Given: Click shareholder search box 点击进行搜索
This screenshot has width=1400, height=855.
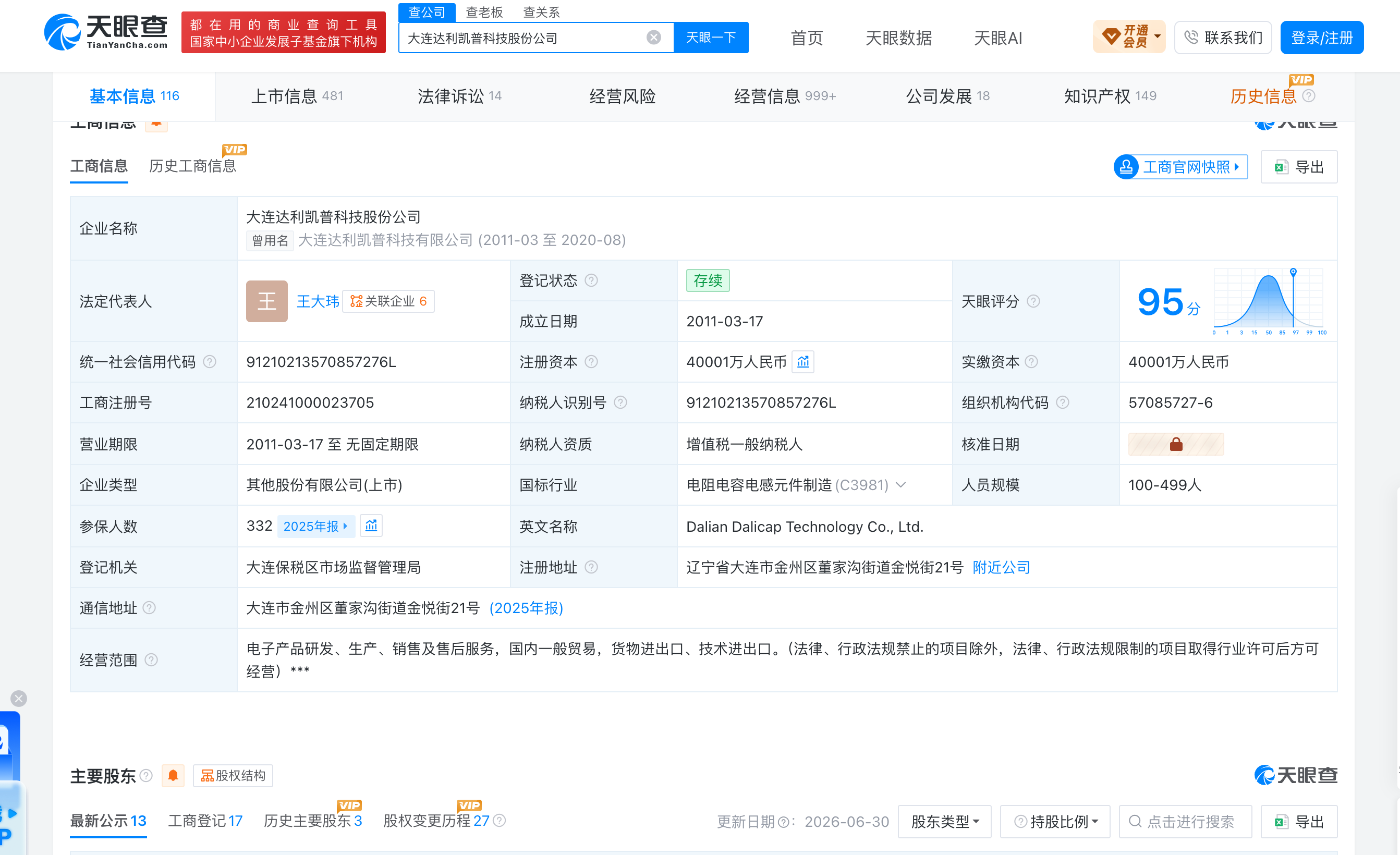Looking at the screenshot, I should pyautogui.click(x=1185, y=822).
